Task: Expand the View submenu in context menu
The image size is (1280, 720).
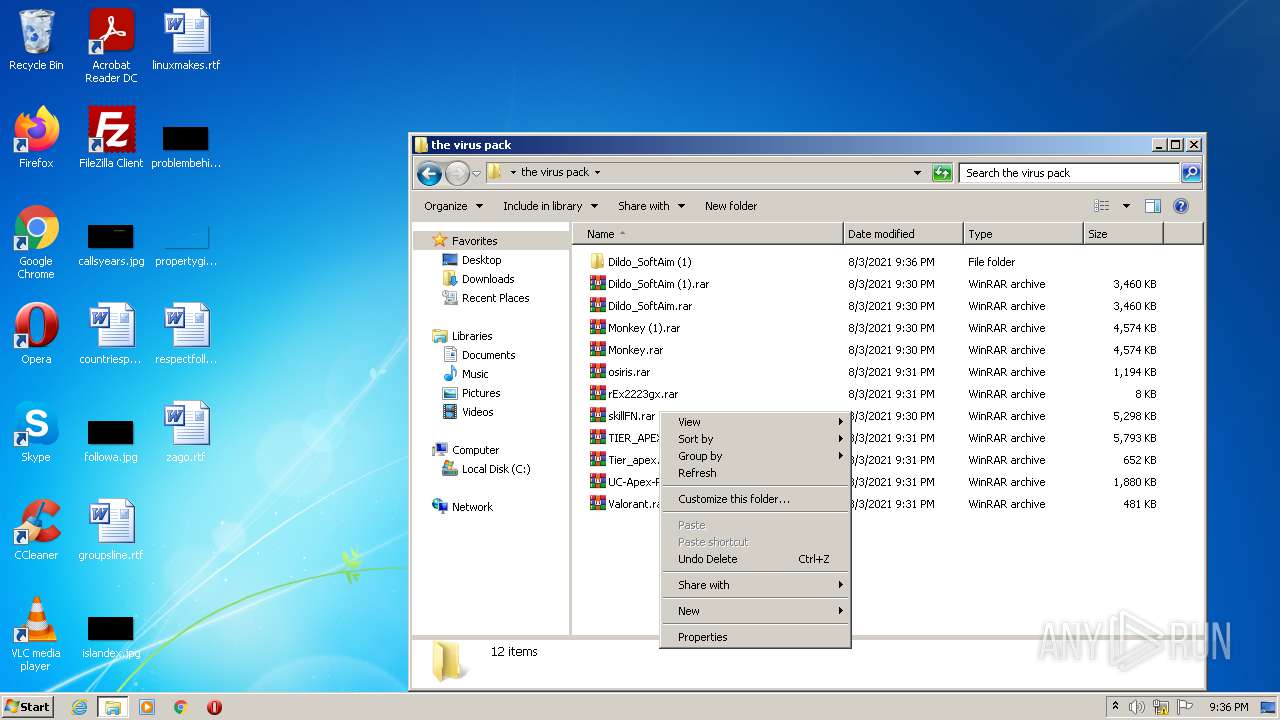Action: pyautogui.click(x=755, y=422)
